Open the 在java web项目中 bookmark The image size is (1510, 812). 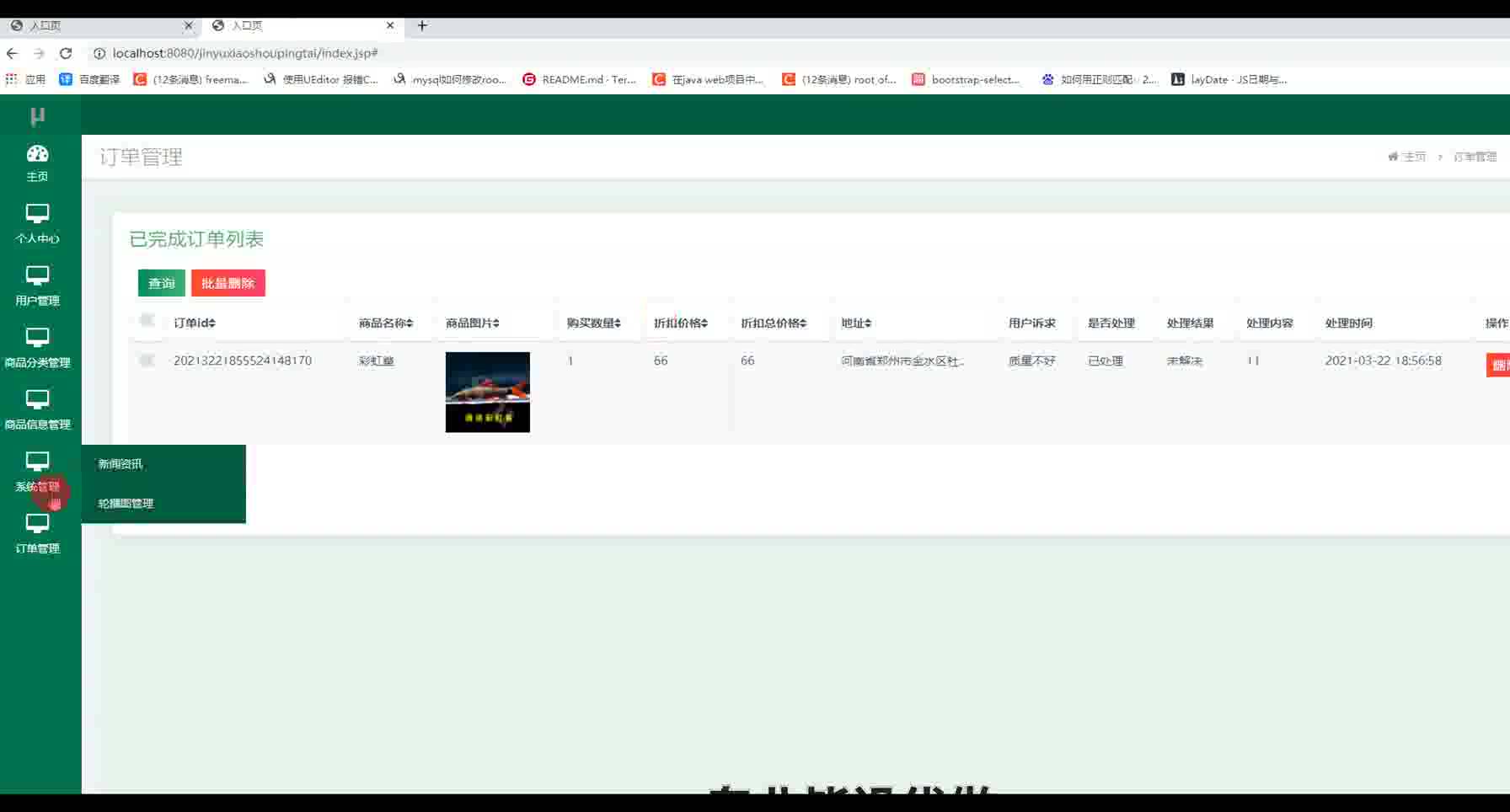coord(708,79)
